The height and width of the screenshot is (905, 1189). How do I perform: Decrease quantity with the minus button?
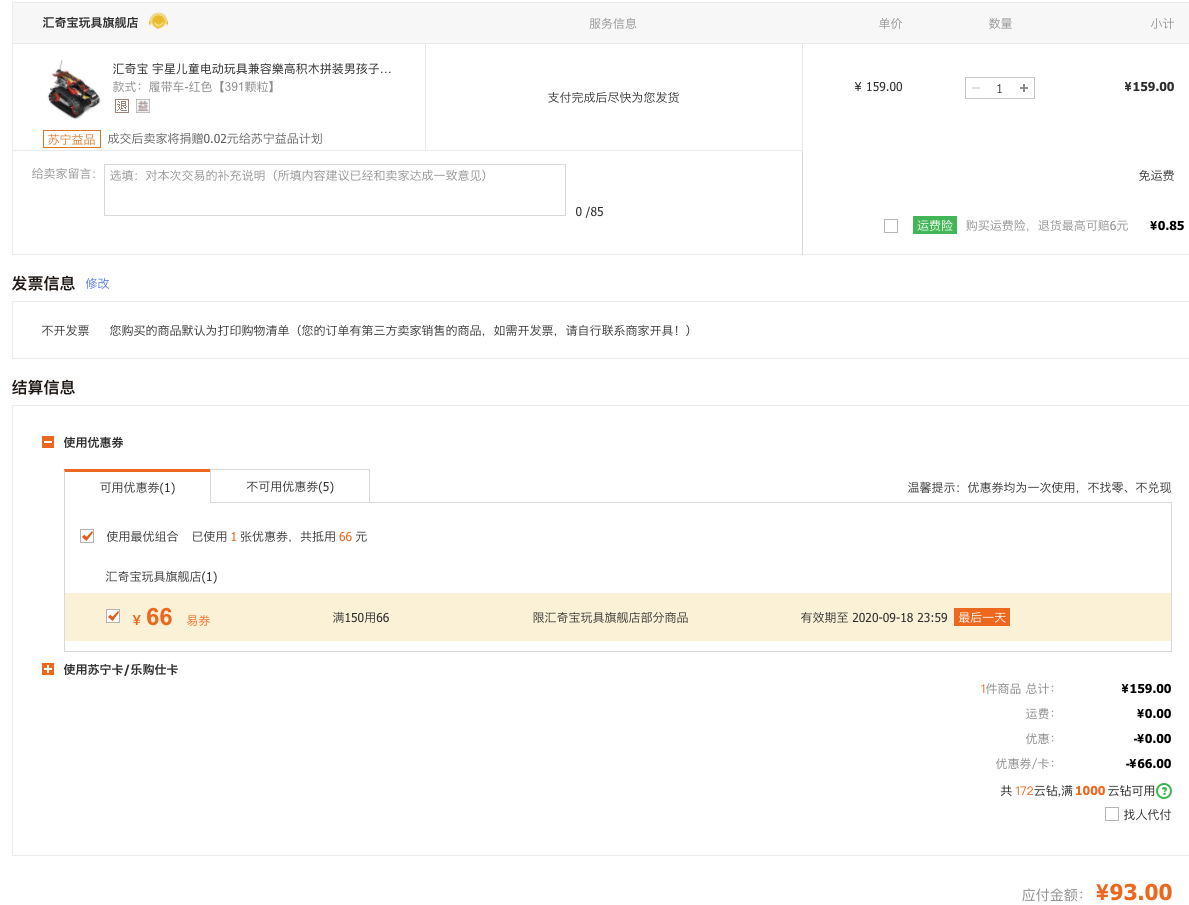(976, 88)
